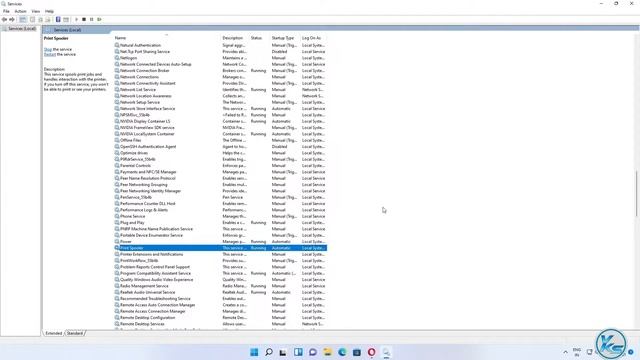Open Windows Start button on taskbar
Screen dimensions: 640x360
254,352
